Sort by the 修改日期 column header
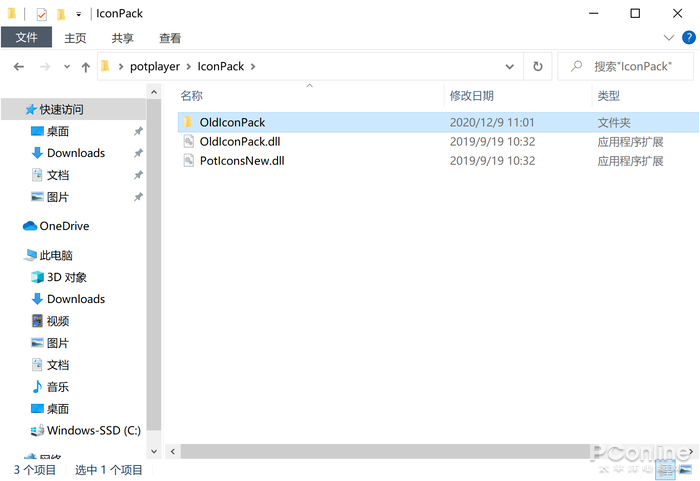This screenshot has height=481, width=700. (471, 96)
